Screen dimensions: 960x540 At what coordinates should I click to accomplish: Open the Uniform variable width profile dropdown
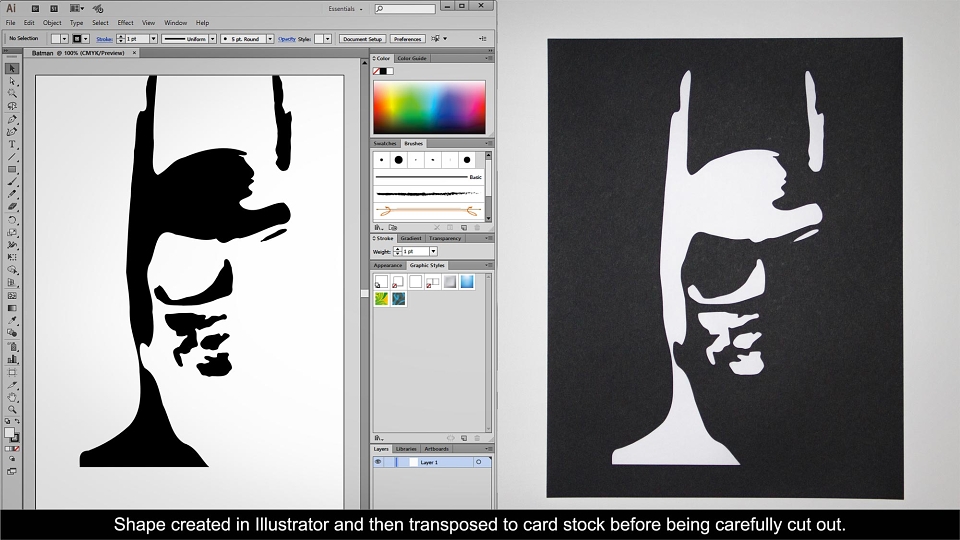tap(212, 39)
